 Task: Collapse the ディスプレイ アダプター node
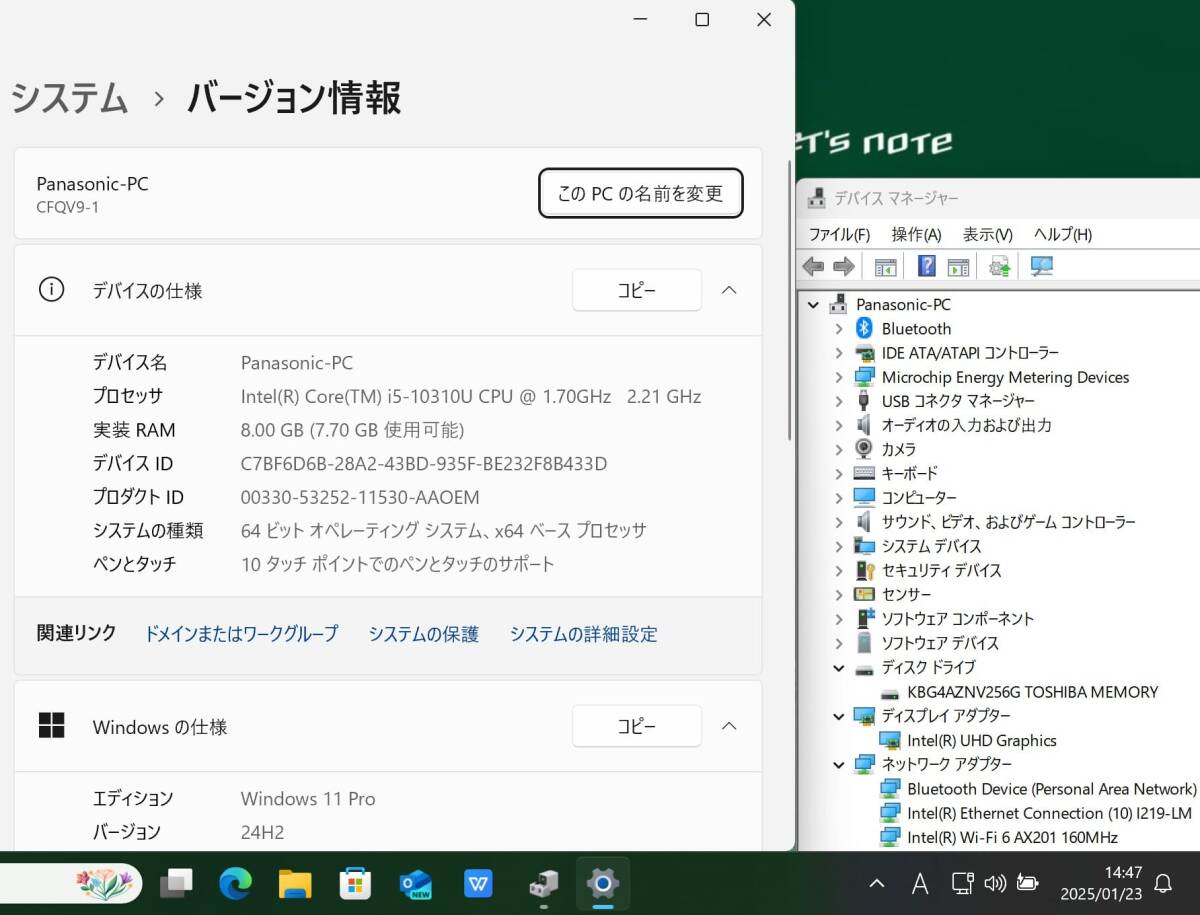coord(839,716)
